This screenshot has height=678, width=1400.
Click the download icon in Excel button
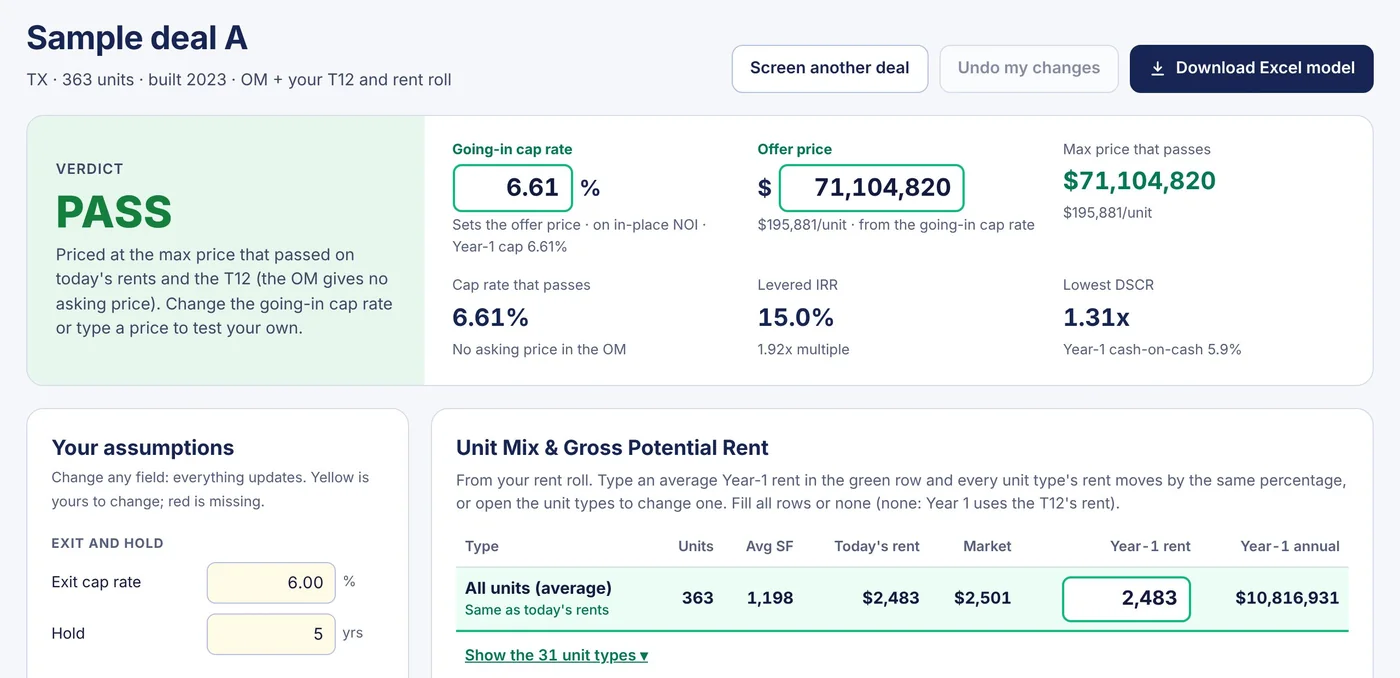click(1157, 69)
